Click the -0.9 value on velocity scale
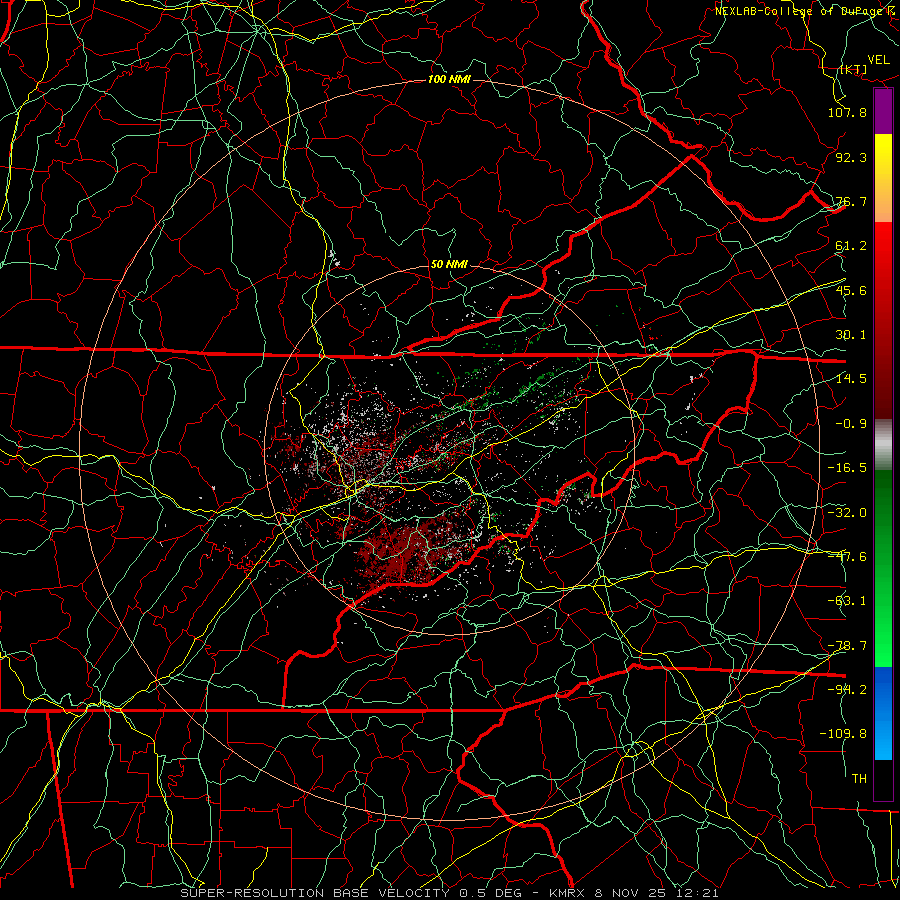 click(851, 424)
